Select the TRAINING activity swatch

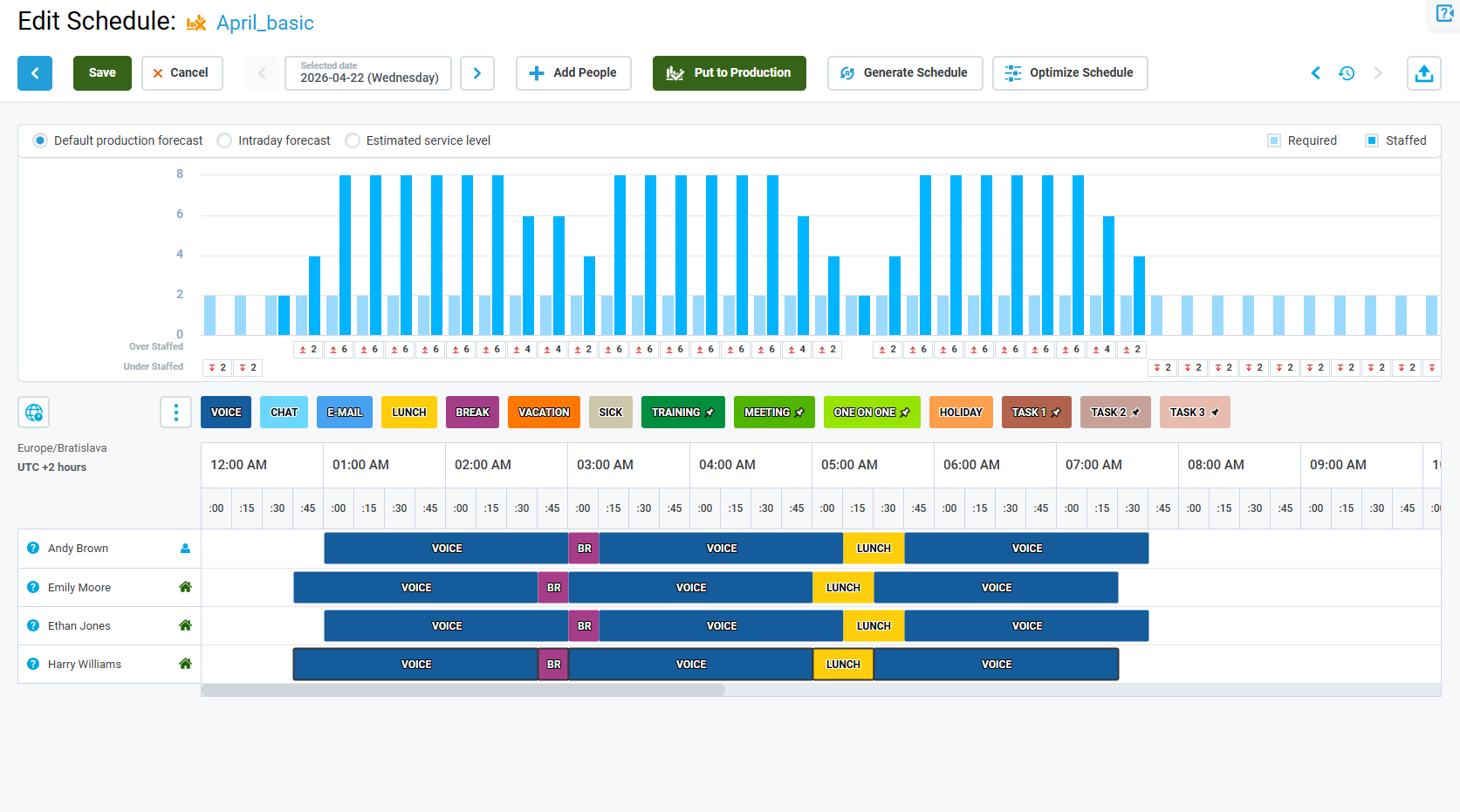click(683, 413)
